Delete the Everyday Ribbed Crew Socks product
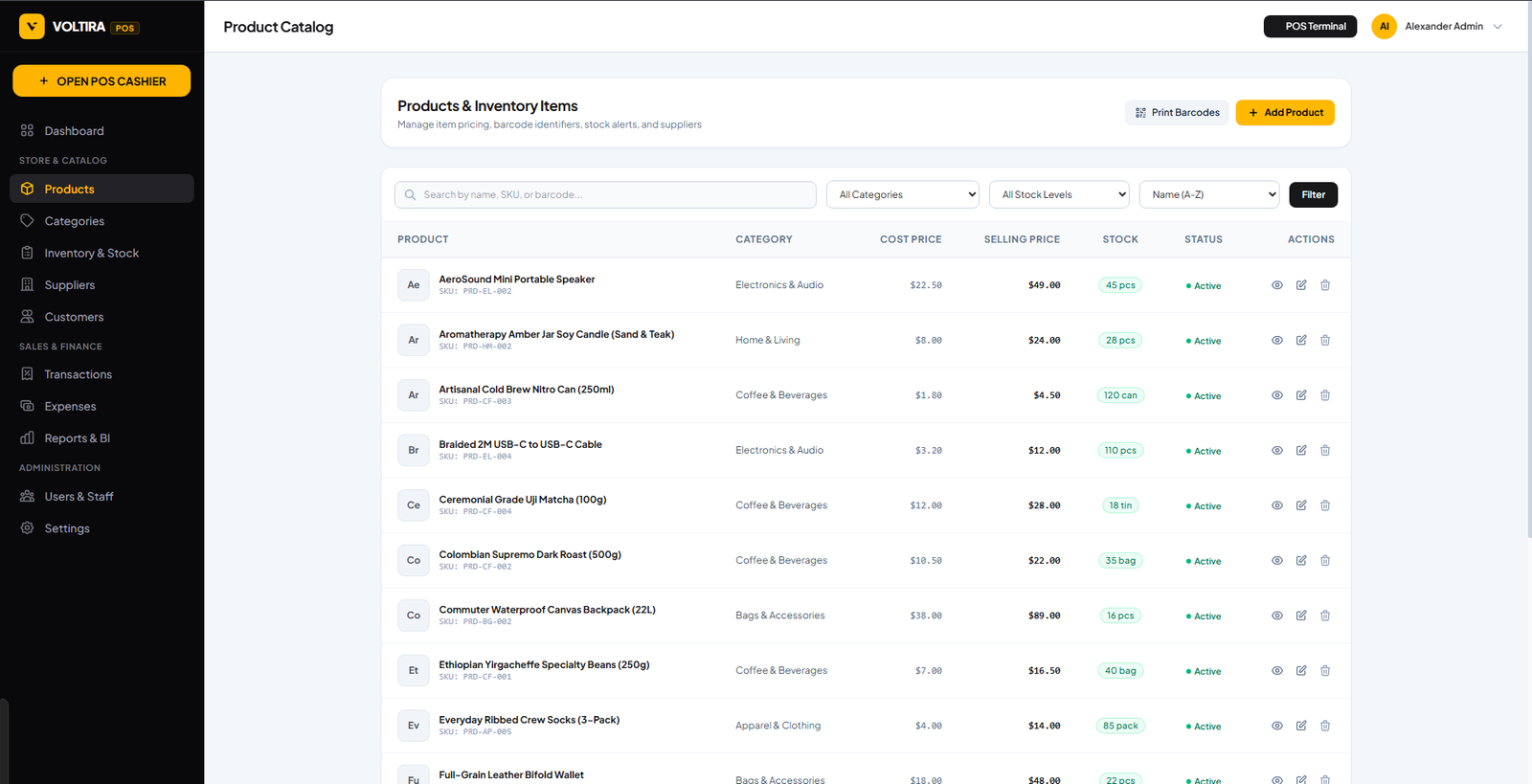The height and width of the screenshot is (784, 1532). [1325, 726]
